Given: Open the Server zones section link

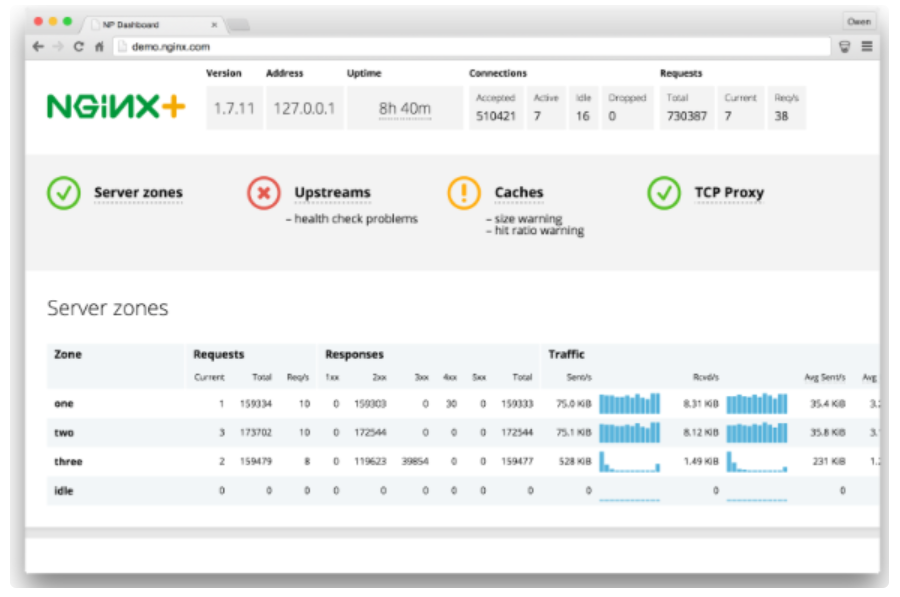Looking at the screenshot, I should [x=138, y=193].
